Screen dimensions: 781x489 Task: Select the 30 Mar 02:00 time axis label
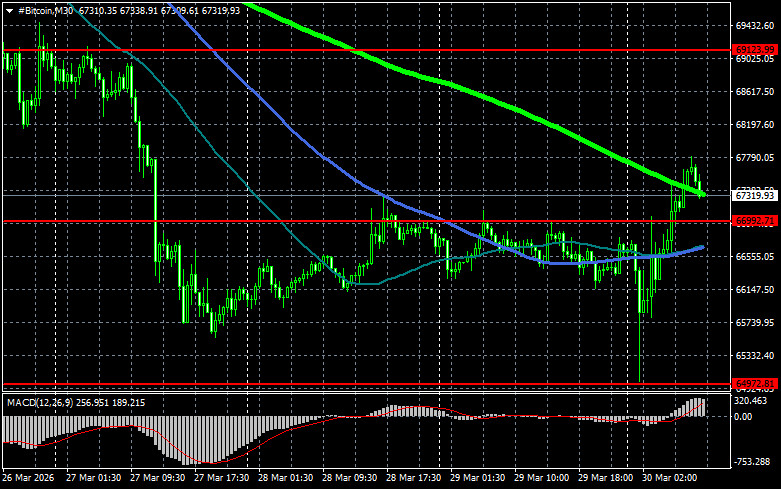point(669,478)
